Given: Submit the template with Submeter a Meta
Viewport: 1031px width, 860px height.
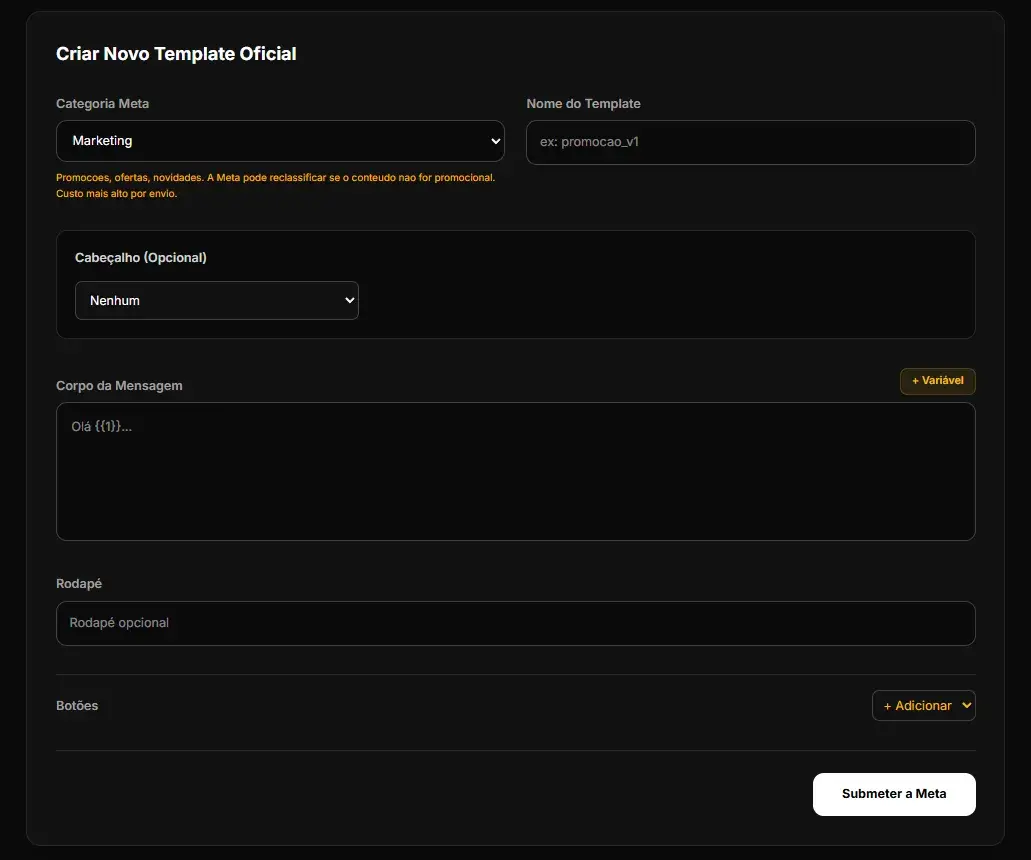Looking at the screenshot, I should click(894, 794).
